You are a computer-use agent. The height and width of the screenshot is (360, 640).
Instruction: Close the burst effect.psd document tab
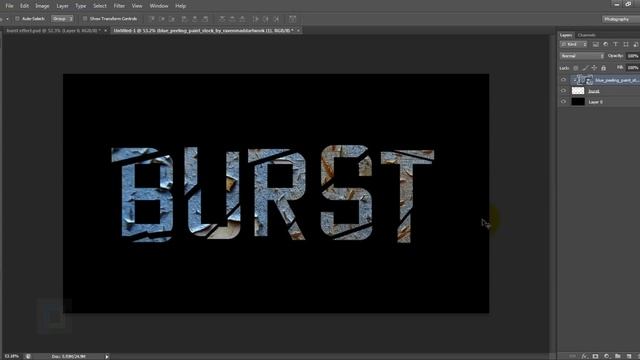pos(106,31)
